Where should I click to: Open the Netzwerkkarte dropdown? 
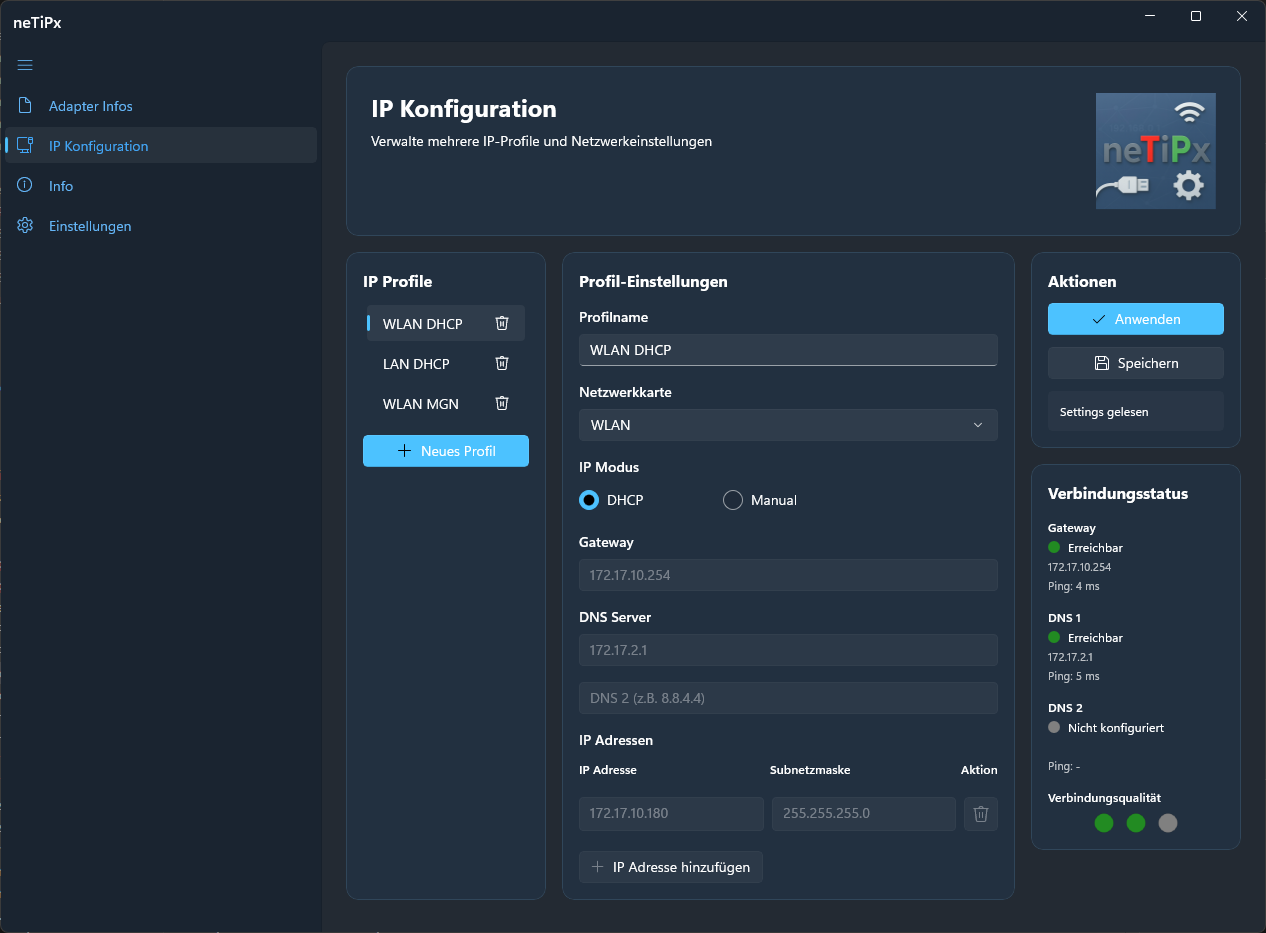pyautogui.click(x=787, y=425)
